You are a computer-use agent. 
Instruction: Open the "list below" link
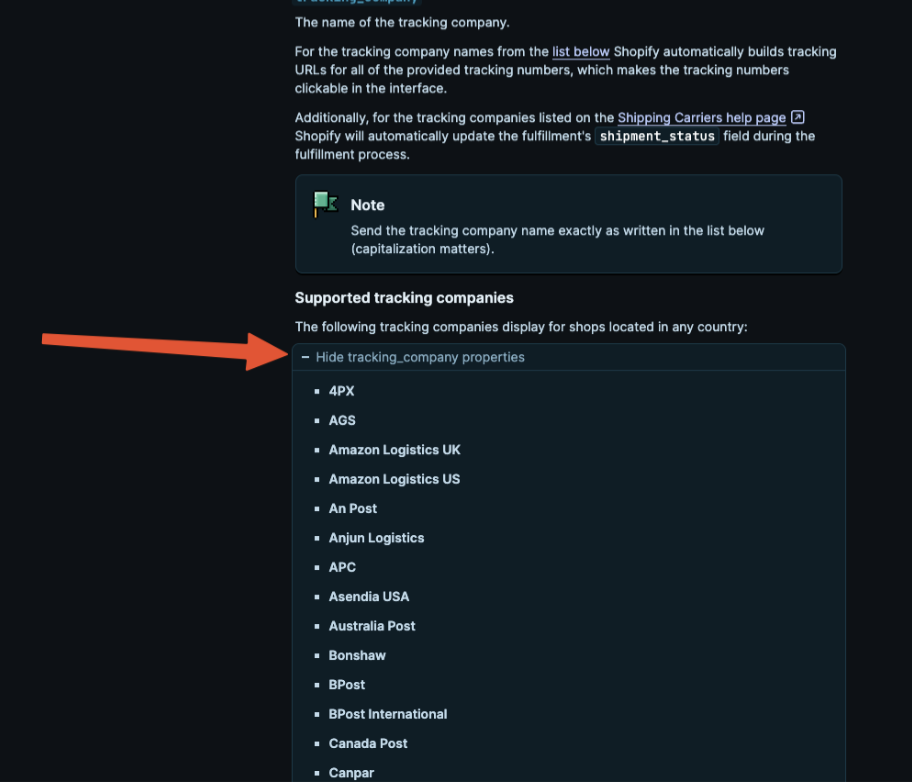[581, 52]
